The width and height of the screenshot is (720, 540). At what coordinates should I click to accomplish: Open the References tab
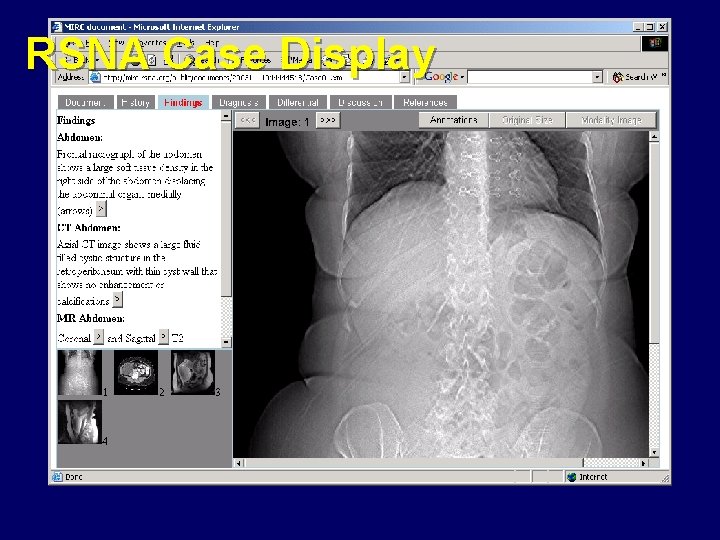pyautogui.click(x=425, y=102)
